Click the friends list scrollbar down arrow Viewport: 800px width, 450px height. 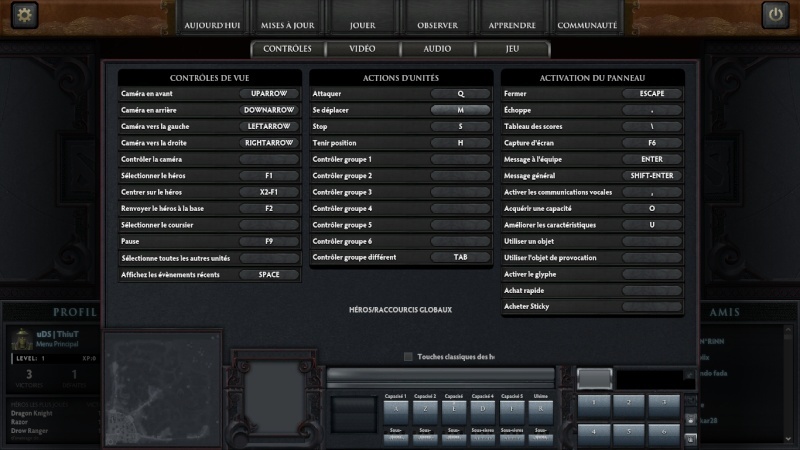pos(788,438)
